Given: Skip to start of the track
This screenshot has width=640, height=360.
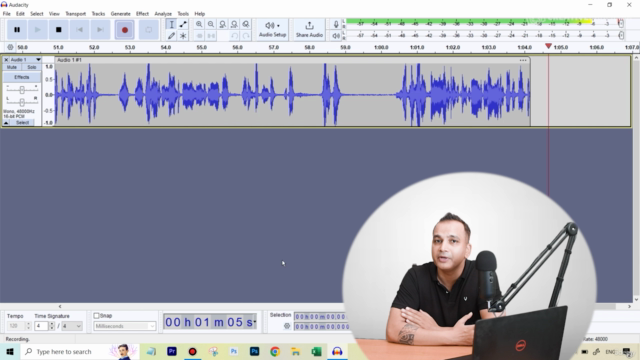Looking at the screenshot, I should coord(79,30).
